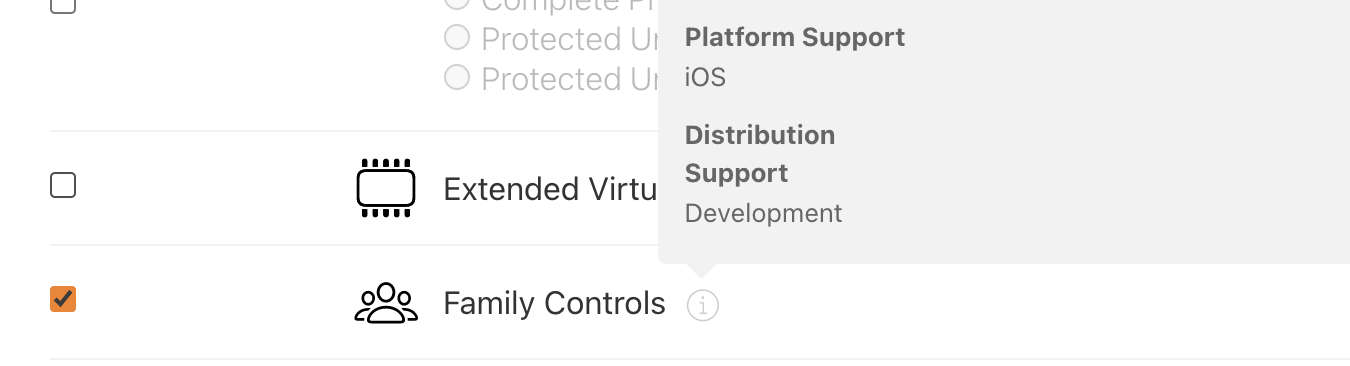Click the iOS text in popup

click(x=705, y=77)
